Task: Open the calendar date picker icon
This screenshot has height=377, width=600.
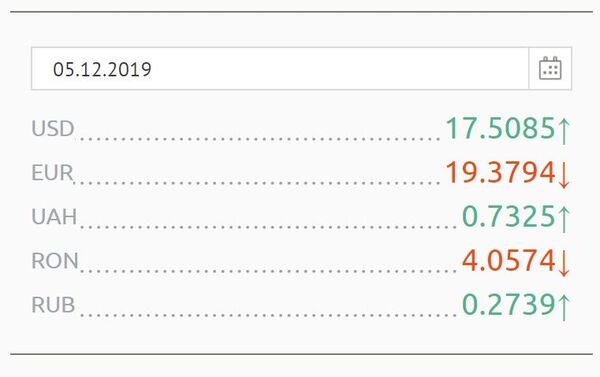Action: pos(550,69)
